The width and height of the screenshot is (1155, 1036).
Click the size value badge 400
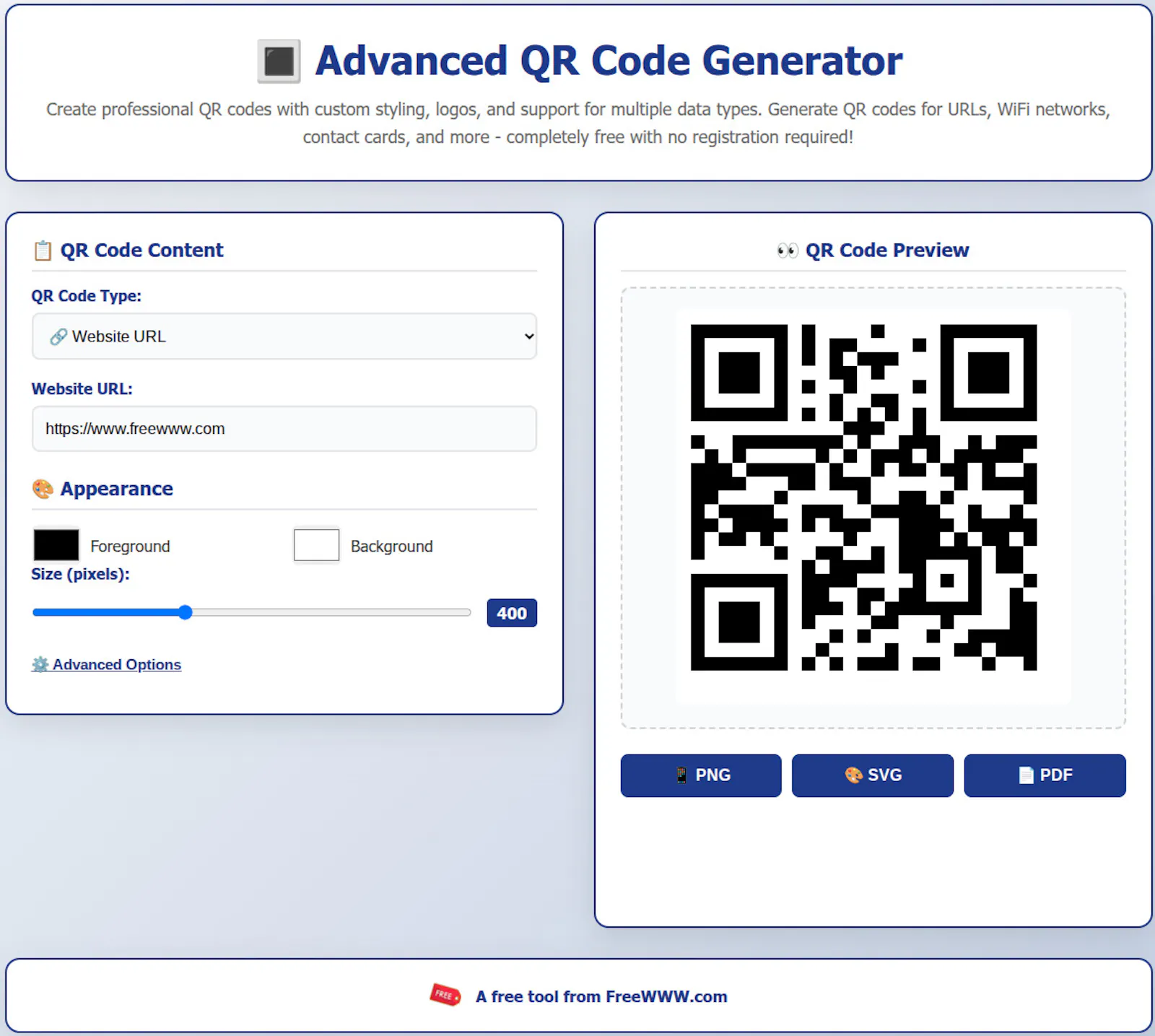512,613
